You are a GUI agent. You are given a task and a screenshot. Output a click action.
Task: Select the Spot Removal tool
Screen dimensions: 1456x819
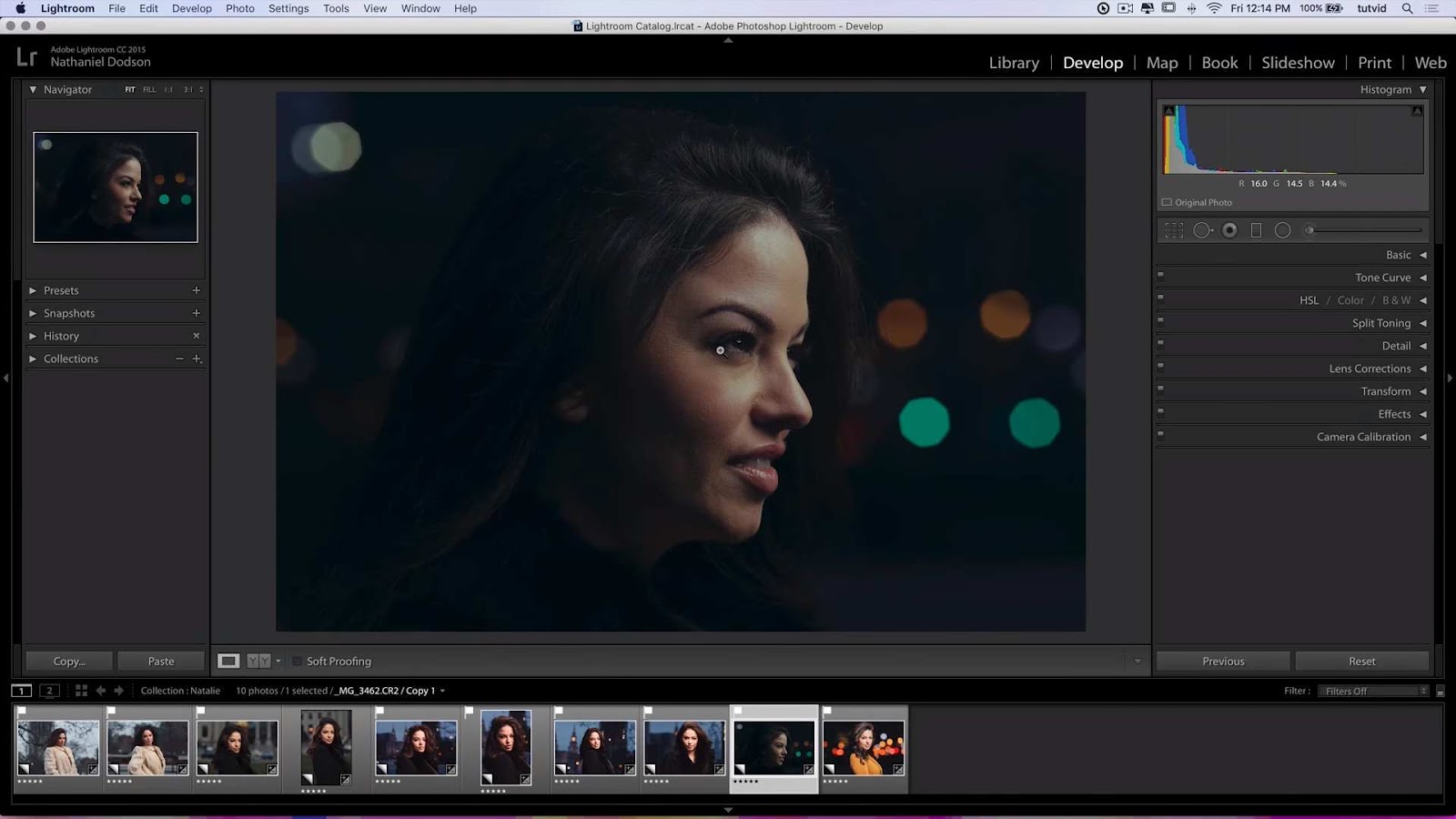(x=1202, y=230)
